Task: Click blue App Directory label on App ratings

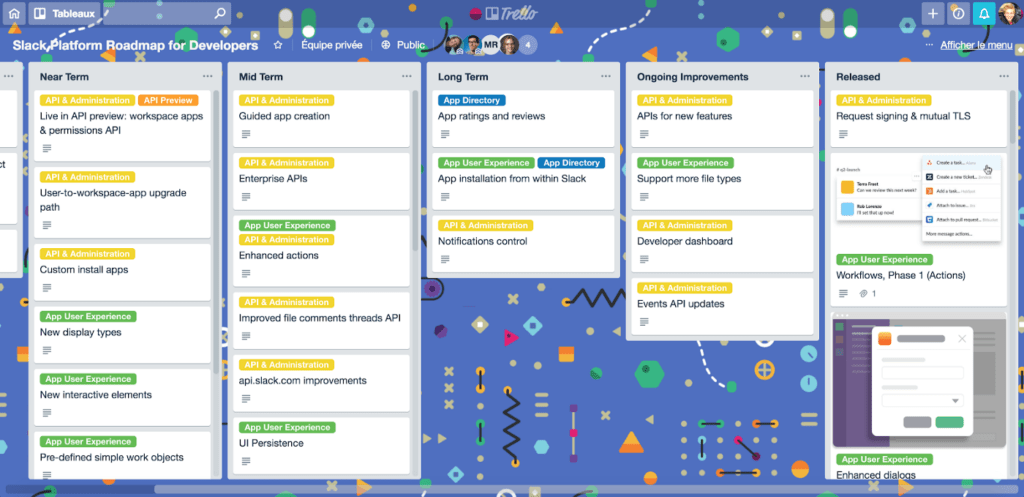Action: pos(472,100)
